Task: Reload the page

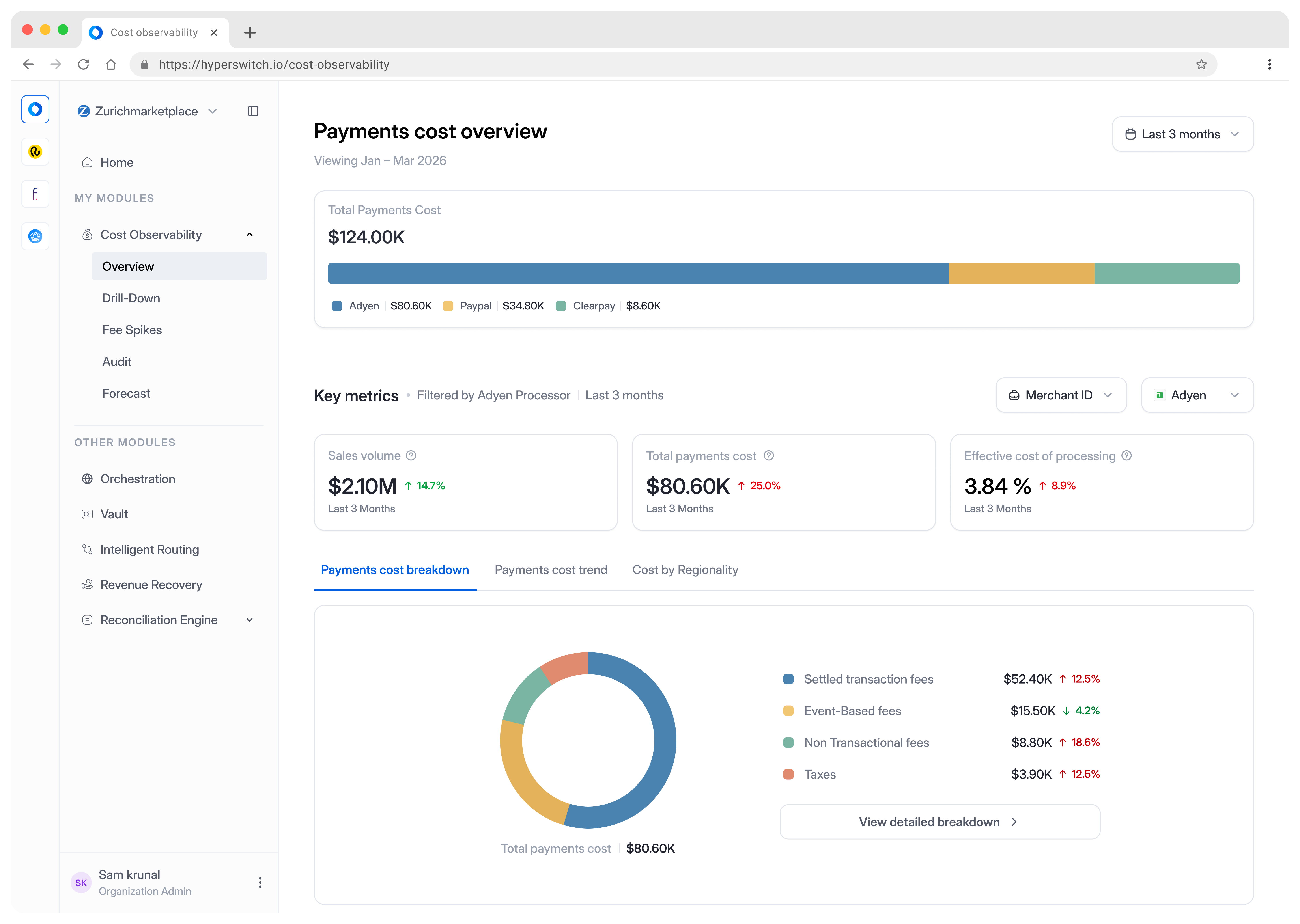Action: point(83,64)
